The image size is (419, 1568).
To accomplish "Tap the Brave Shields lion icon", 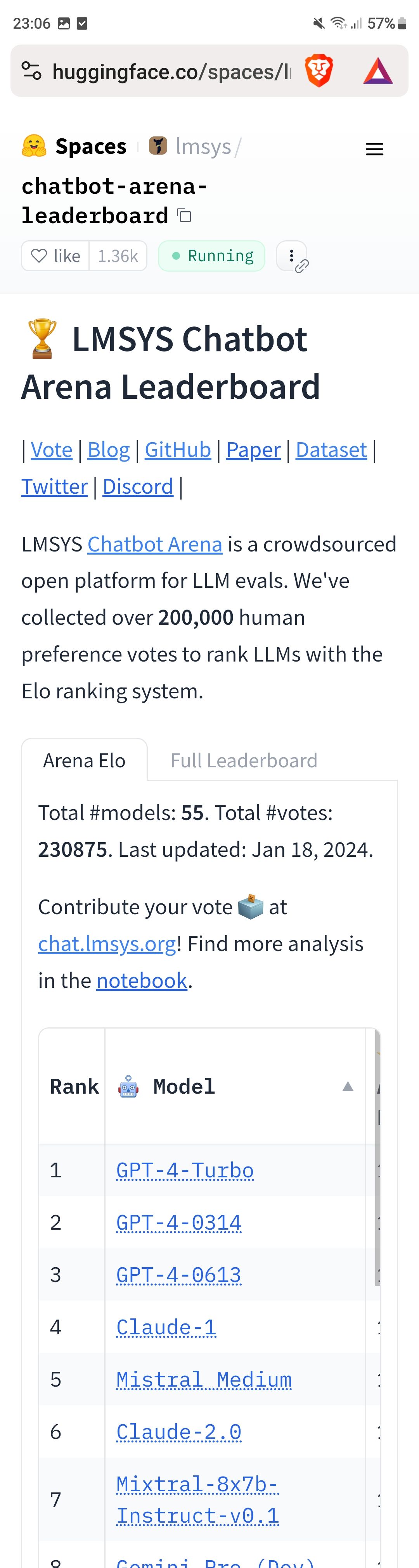I will click(x=319, y=71).
